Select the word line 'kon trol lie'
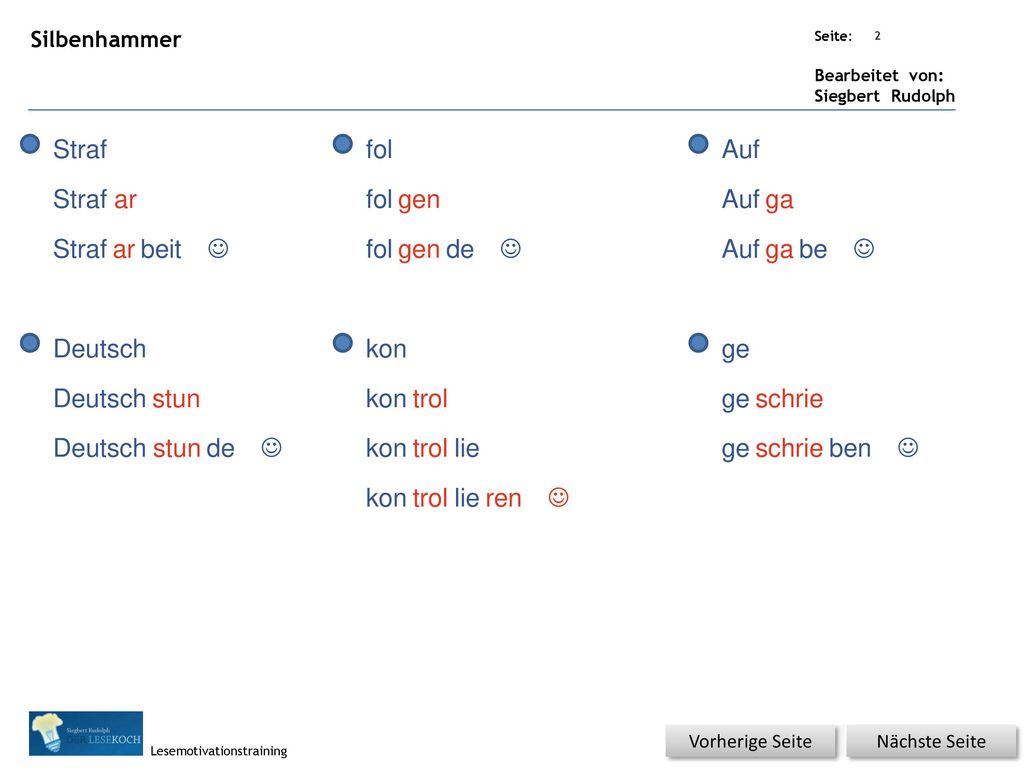1024x768 pixels. pyautogui.click(x=423, y=449)
